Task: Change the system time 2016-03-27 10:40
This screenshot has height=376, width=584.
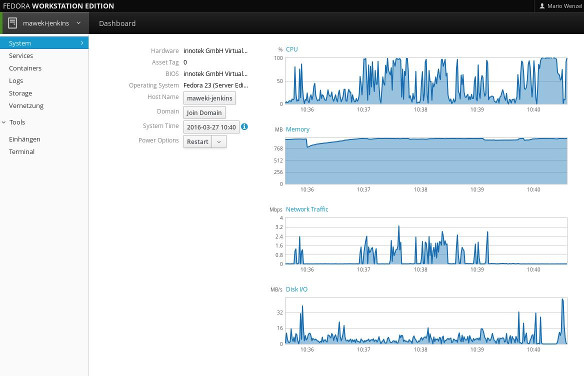Action: pyautogui.click(x=211, y=127)
